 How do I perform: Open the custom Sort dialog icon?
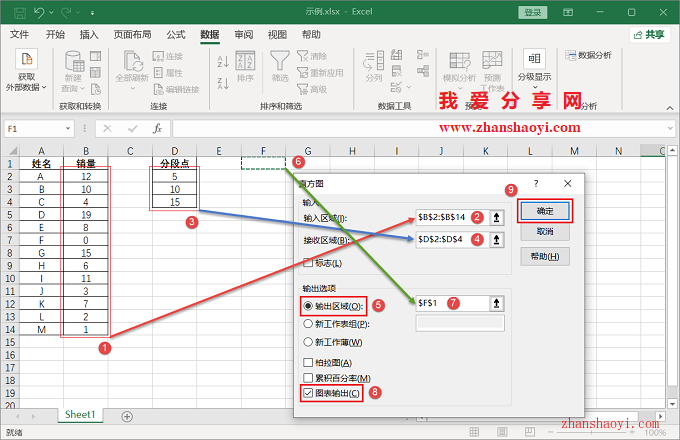pos(245,61)
